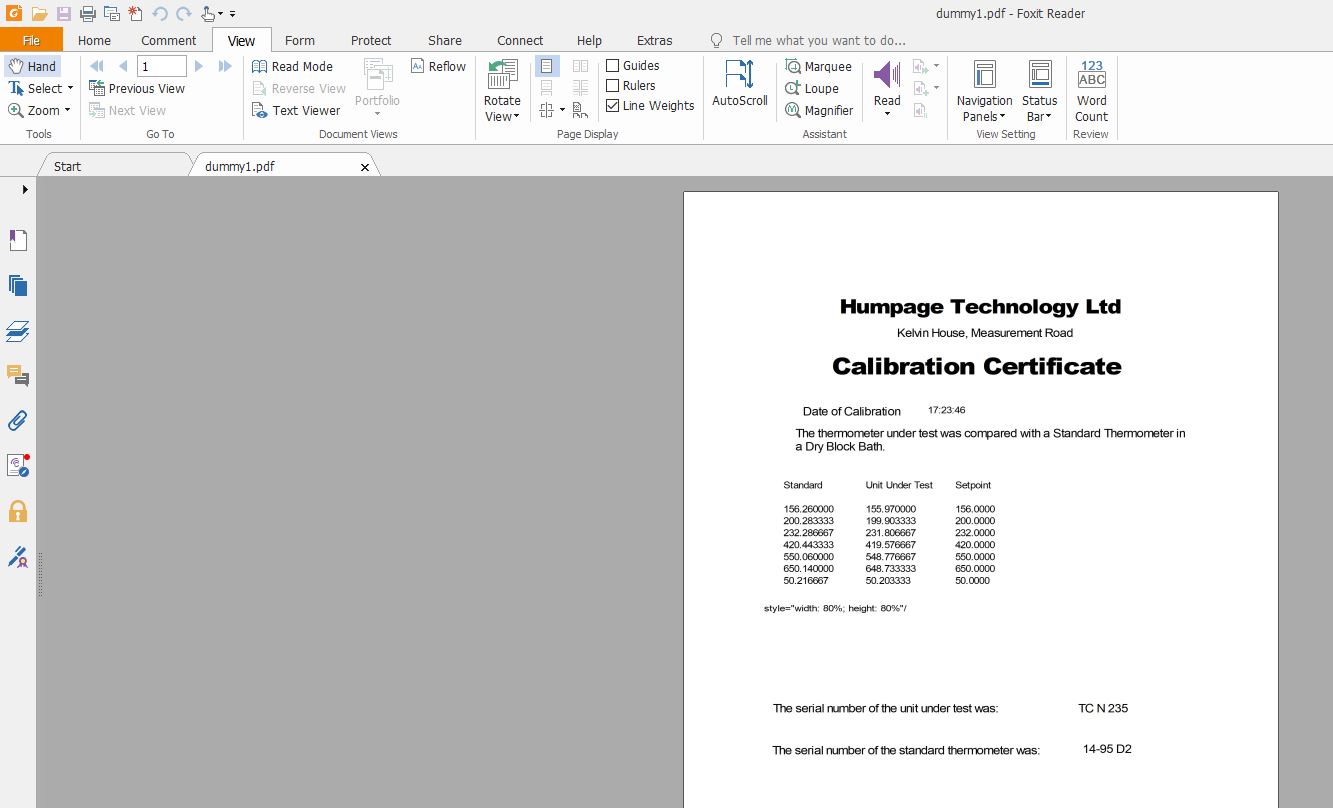Viewport: 1333px width, 808px height.
Task: Expand the Select tool dropdown
Action: click(70, 88)
